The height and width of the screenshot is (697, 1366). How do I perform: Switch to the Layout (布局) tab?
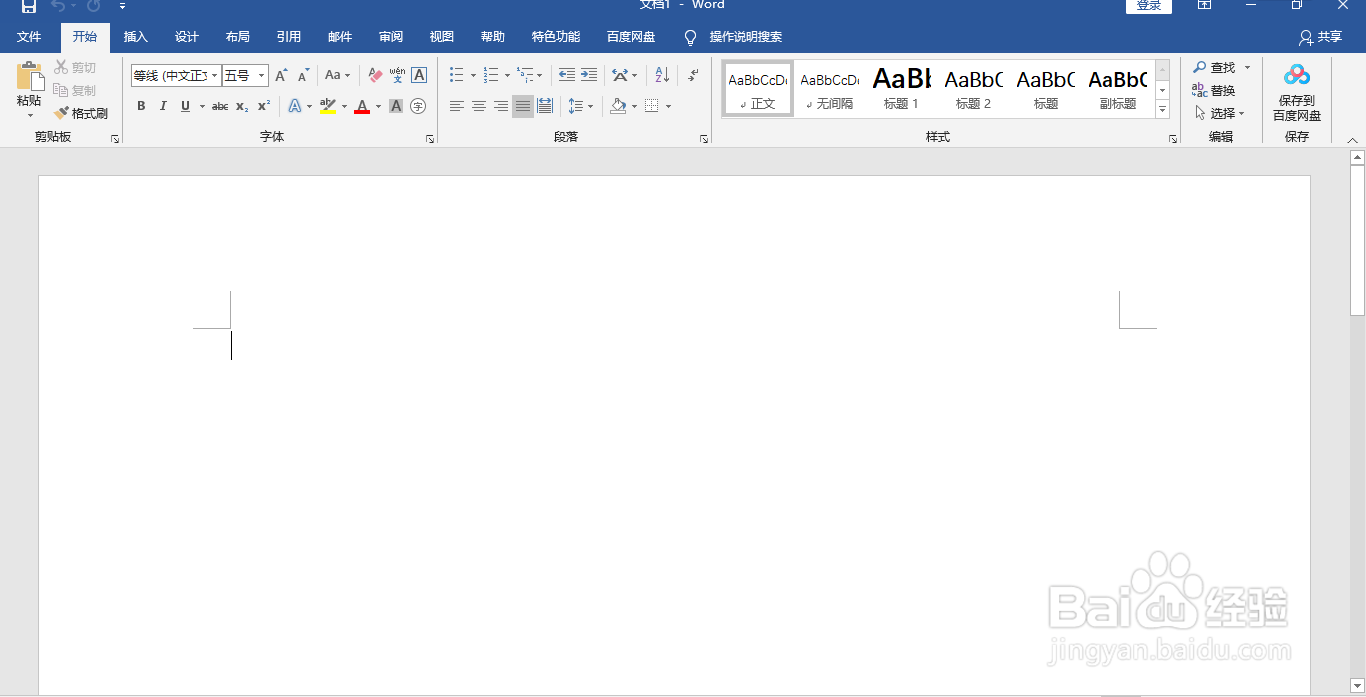[238, 37]
